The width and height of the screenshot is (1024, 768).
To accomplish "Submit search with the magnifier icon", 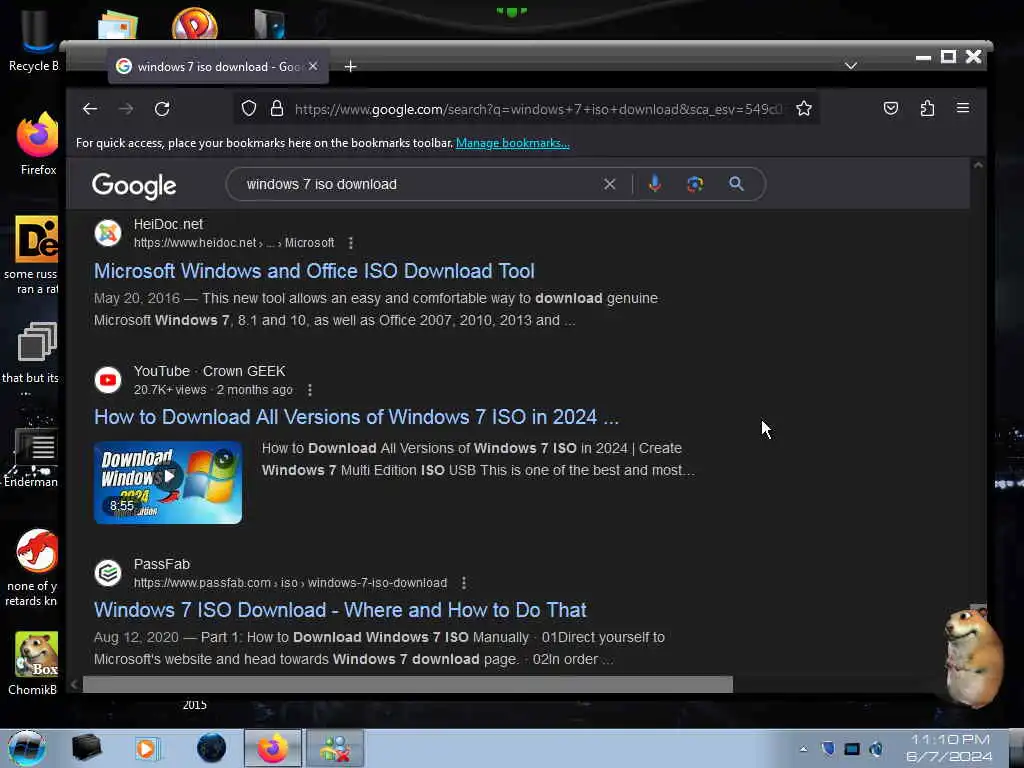I will (x=737, y=184).
